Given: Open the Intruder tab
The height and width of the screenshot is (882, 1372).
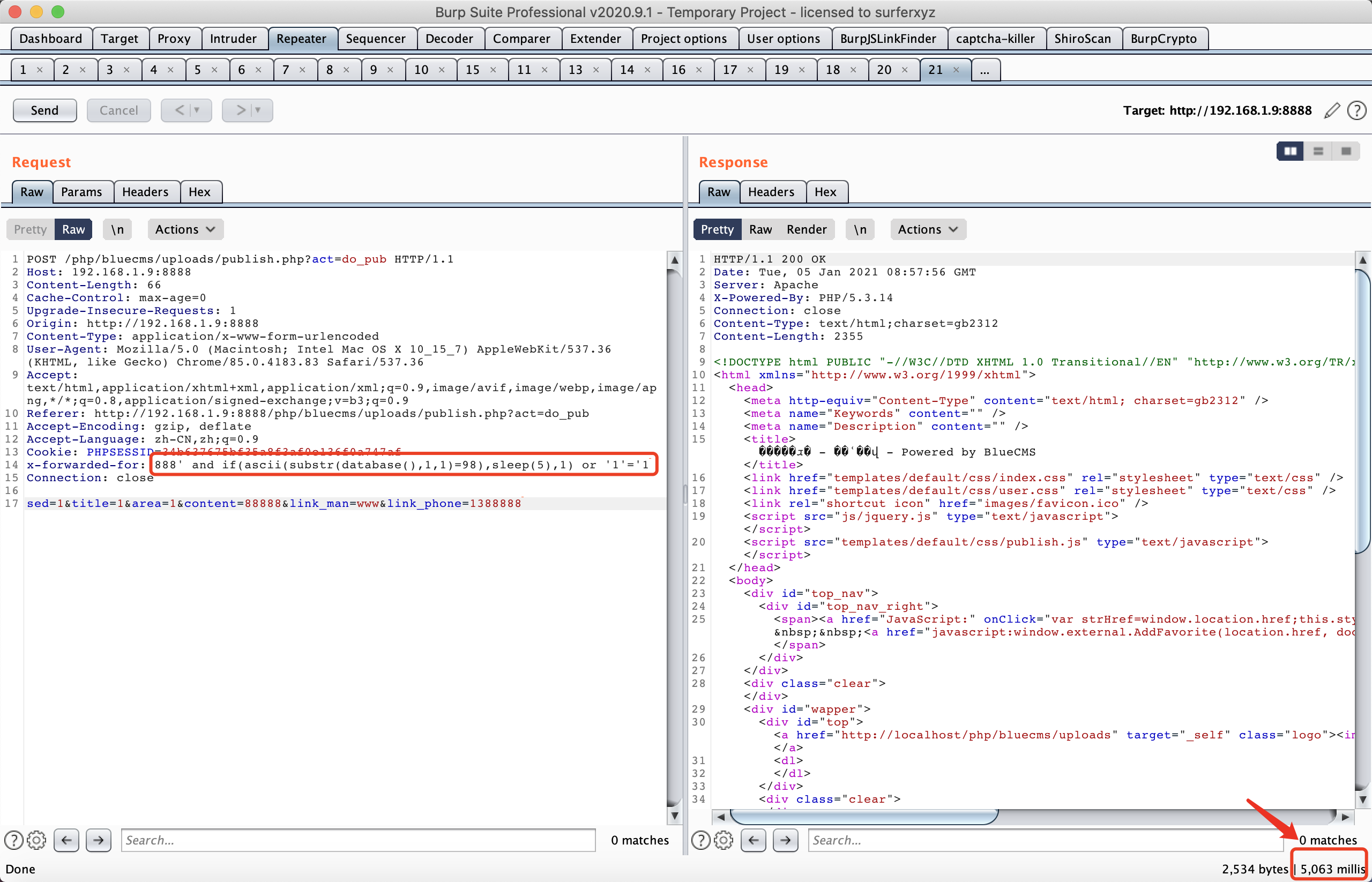Looking at the screenshot, I should pyautogui.click(x=233, y=39).
